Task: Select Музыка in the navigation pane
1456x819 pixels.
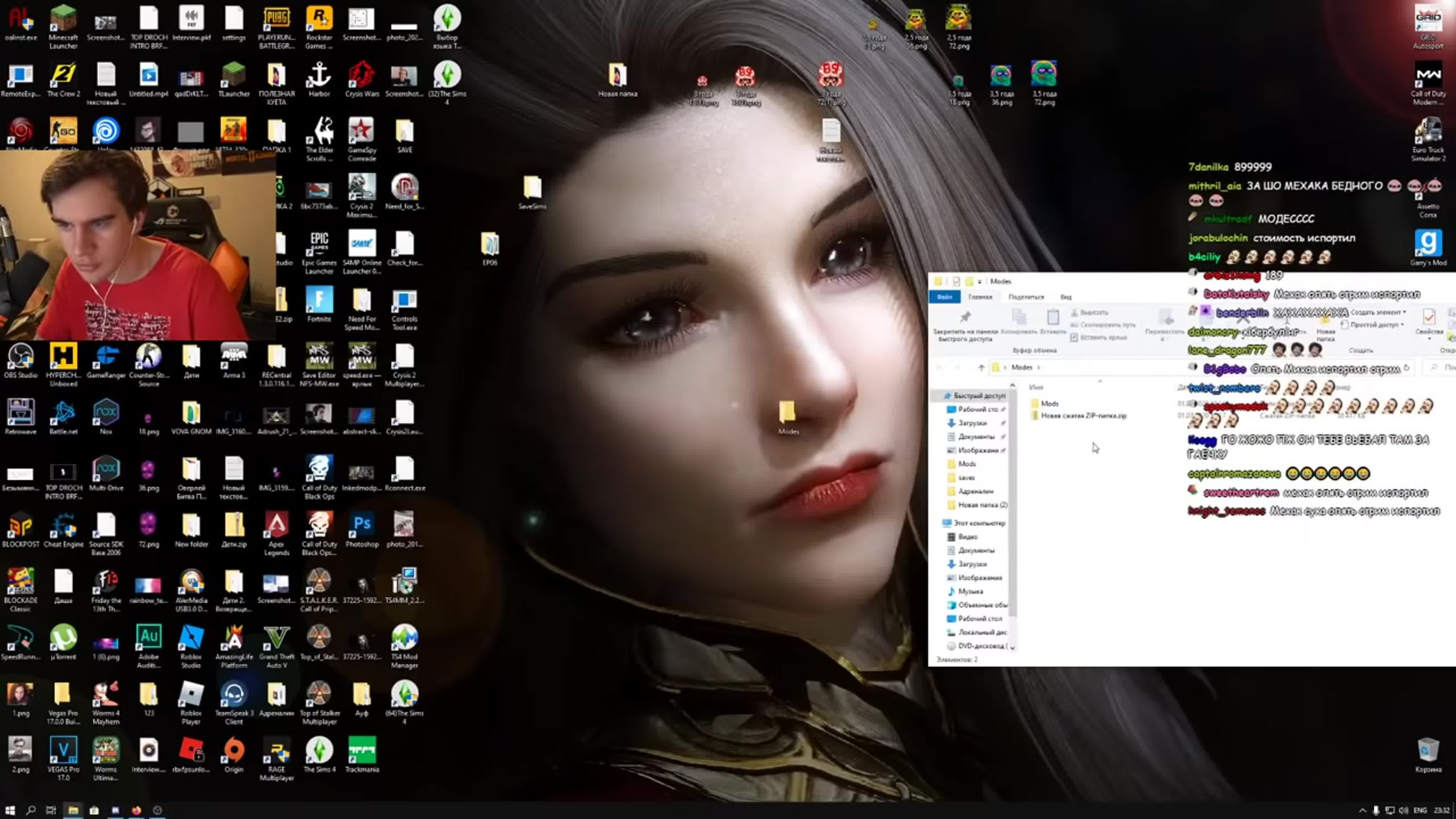Action: point(970,591)
